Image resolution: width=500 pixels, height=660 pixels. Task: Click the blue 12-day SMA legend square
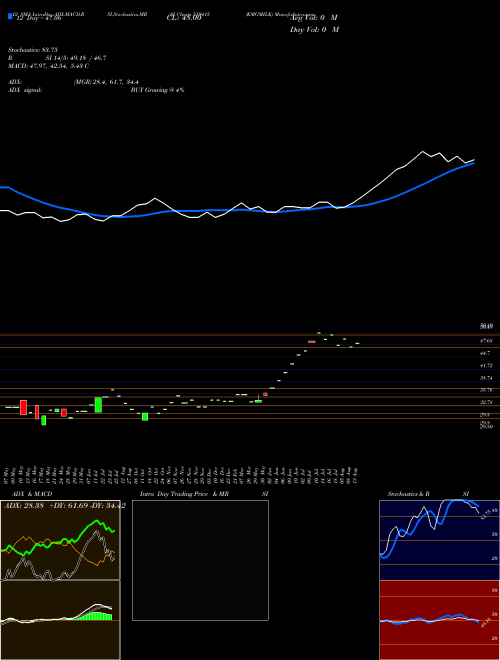(x=10, y=17)
